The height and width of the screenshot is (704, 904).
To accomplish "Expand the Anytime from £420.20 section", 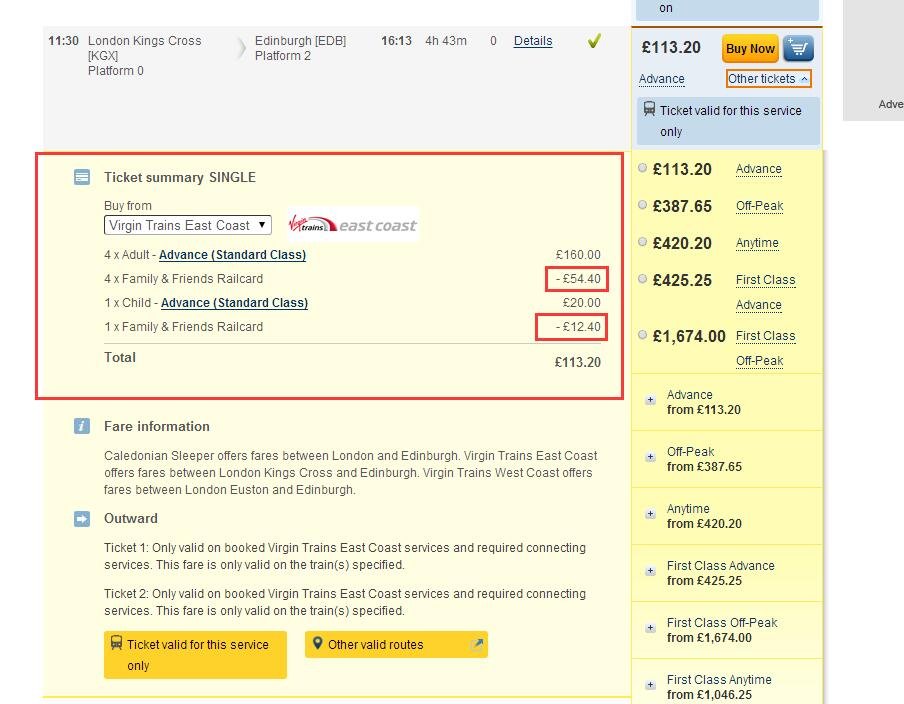I will [x=650, y=514].
